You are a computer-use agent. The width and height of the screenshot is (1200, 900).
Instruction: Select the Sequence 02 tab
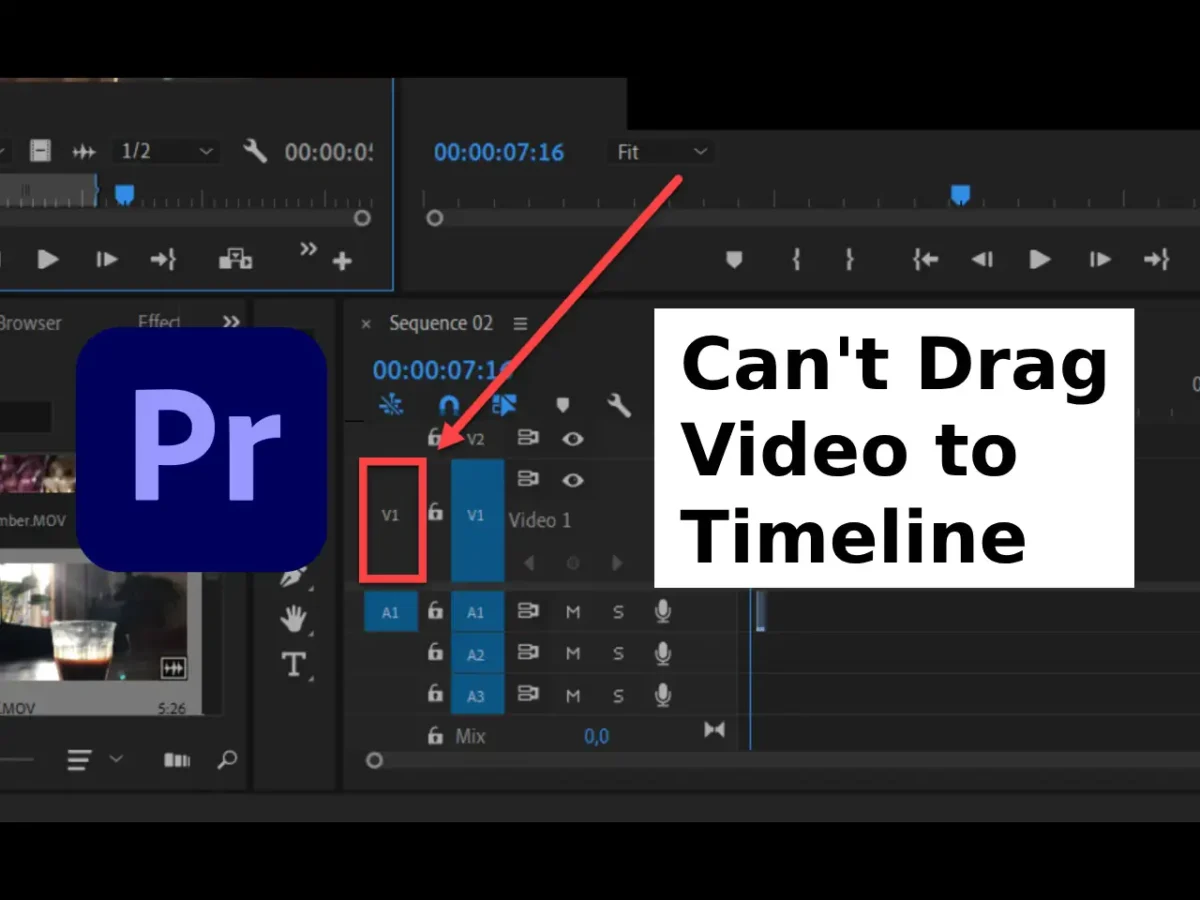click(441, 323)
